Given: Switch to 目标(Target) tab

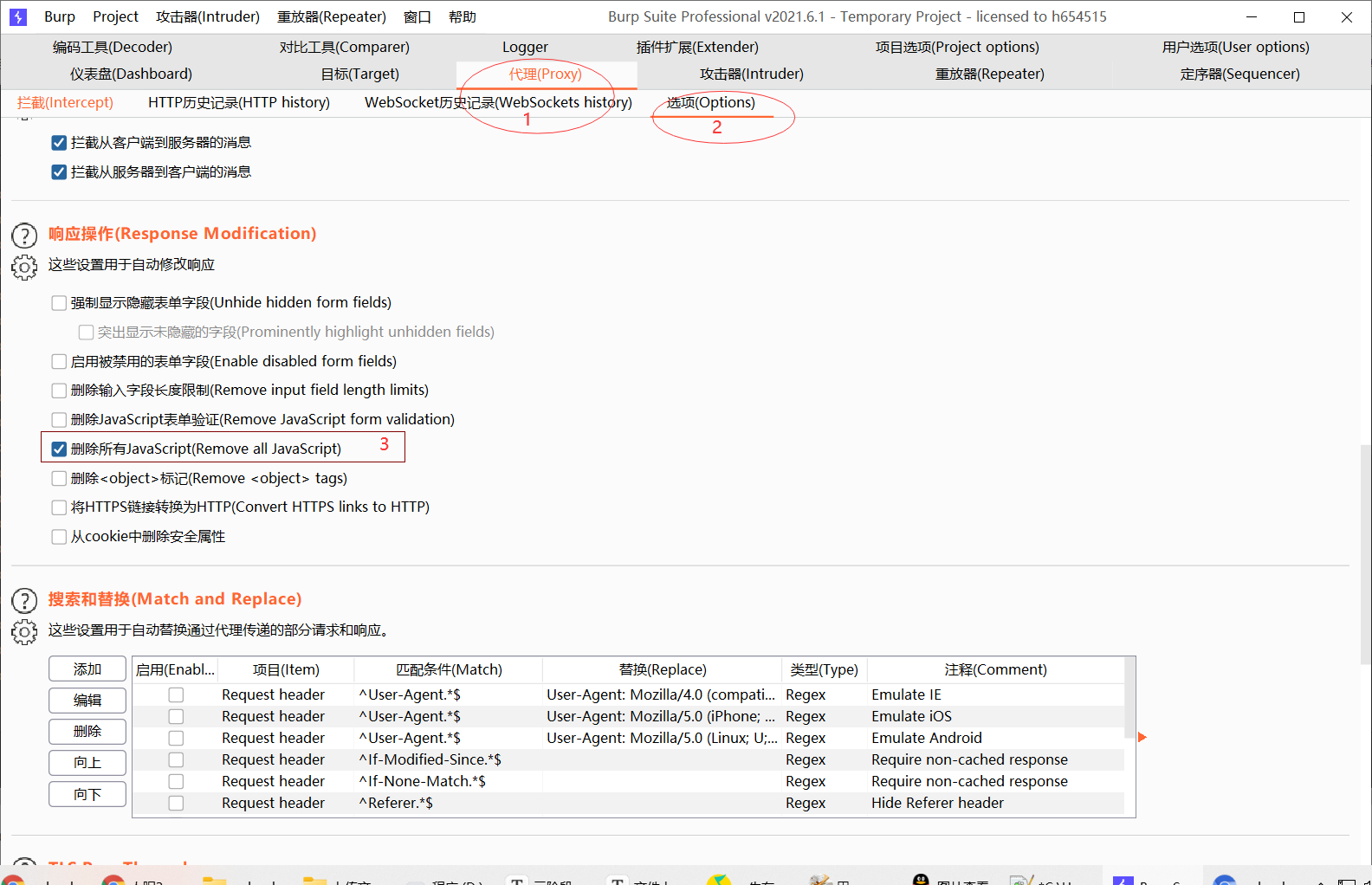Looking at the screenshot, I should tap(360, 74).
